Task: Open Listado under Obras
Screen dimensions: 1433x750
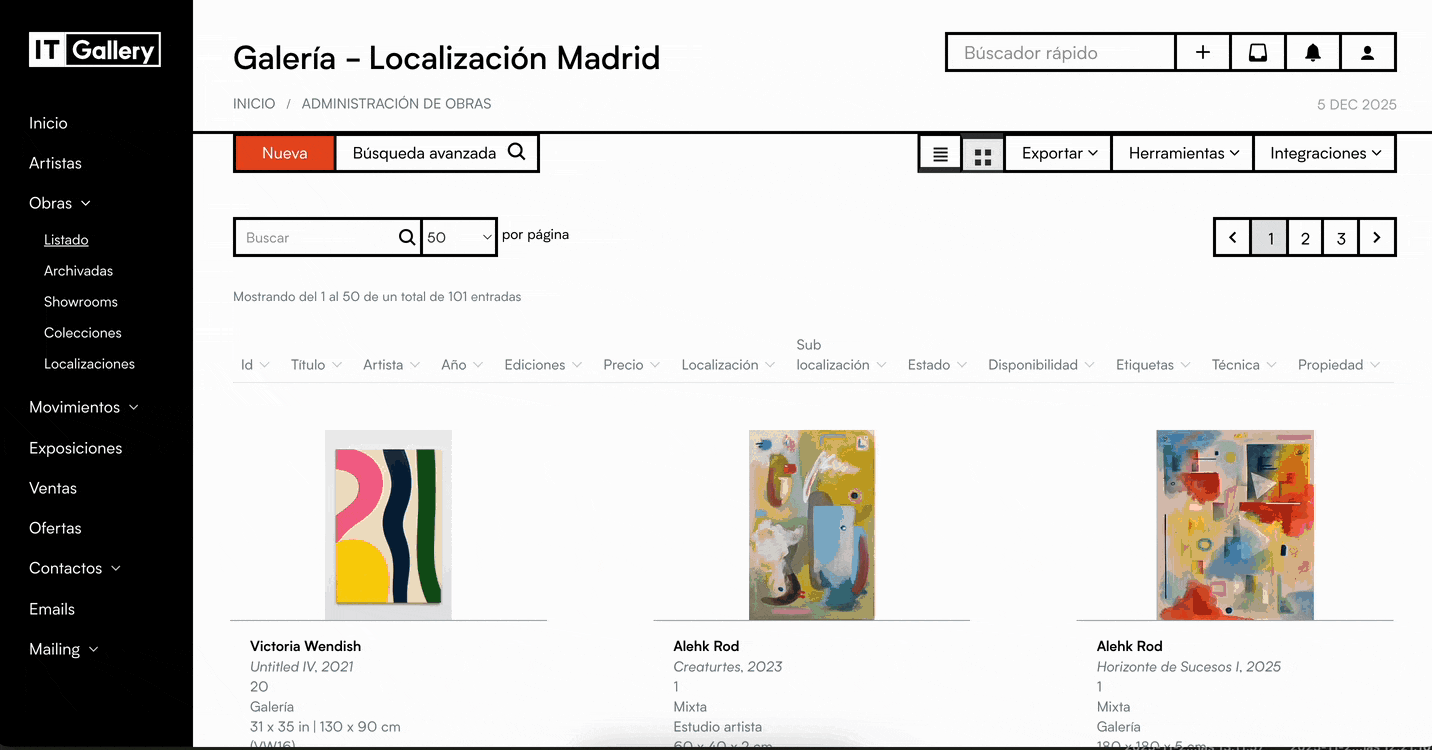Action: pos(66,240)
